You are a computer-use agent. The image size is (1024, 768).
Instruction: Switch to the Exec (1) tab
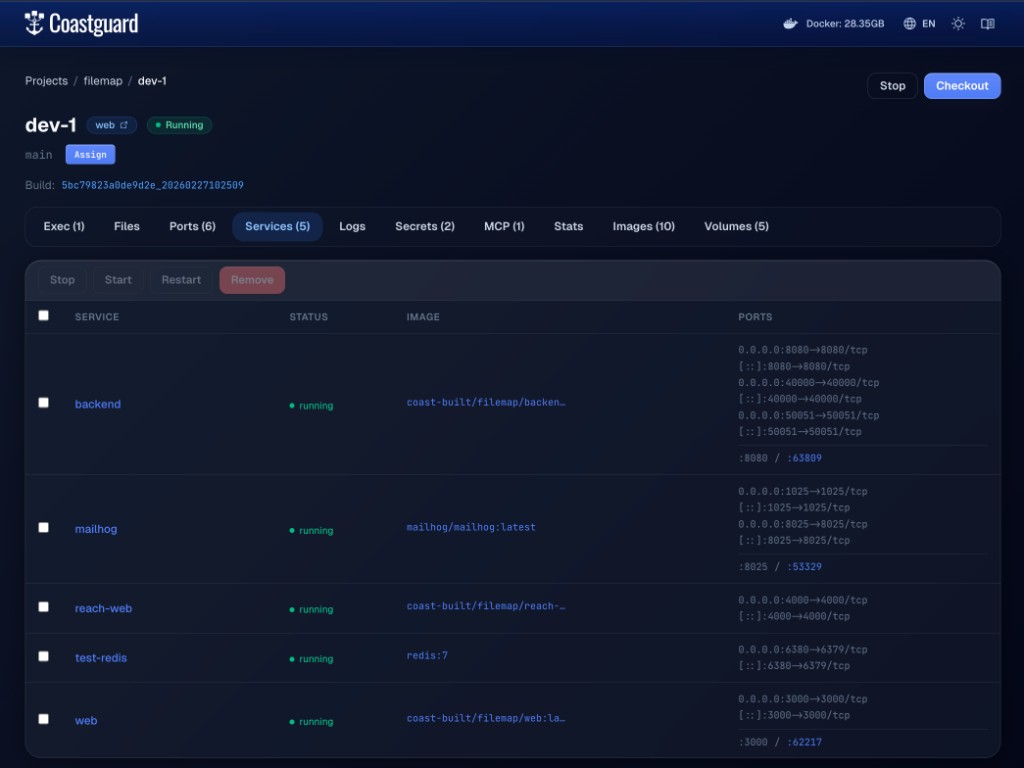64,226
